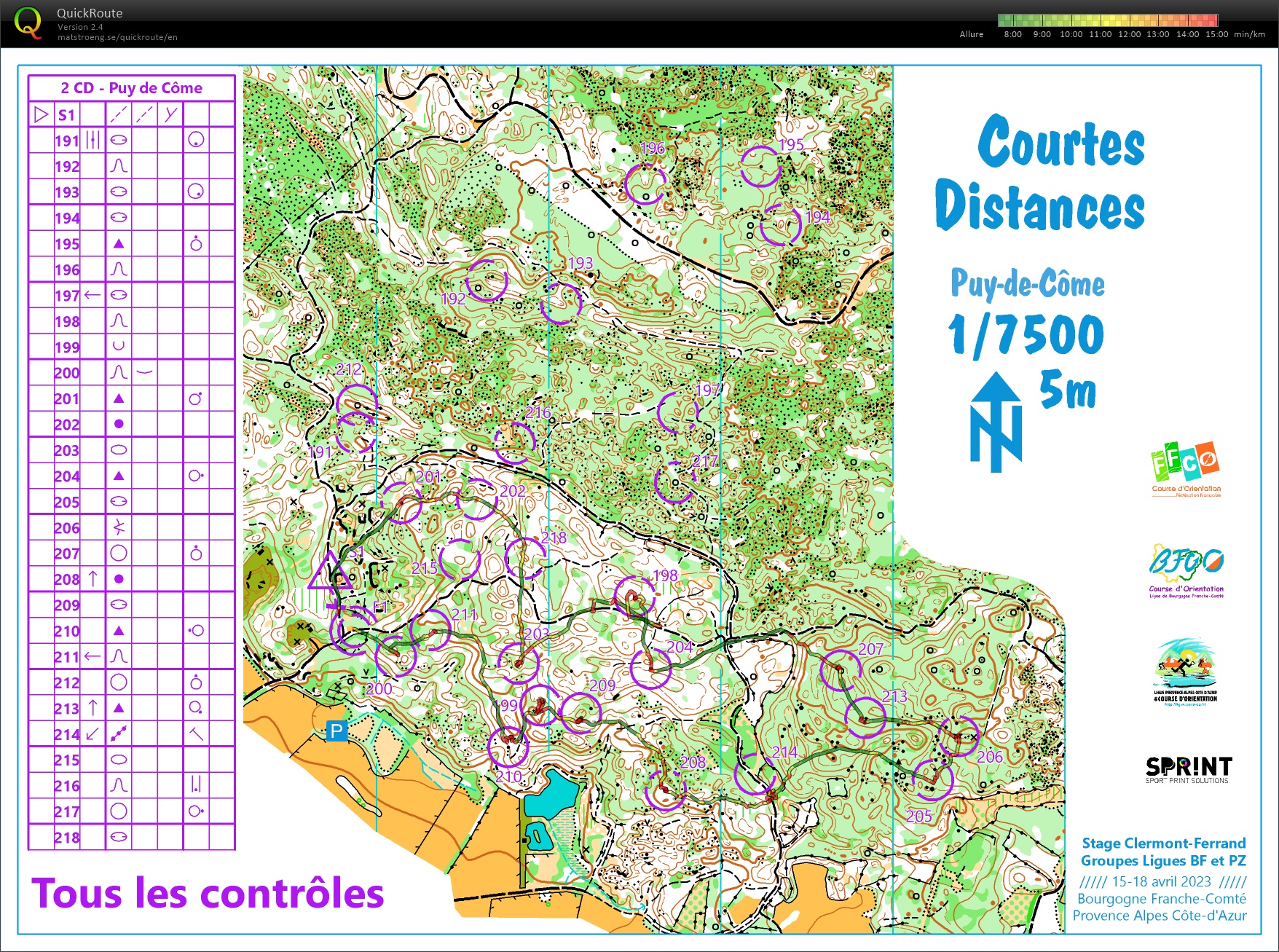Click control label 213 on the map

(894, 696)
